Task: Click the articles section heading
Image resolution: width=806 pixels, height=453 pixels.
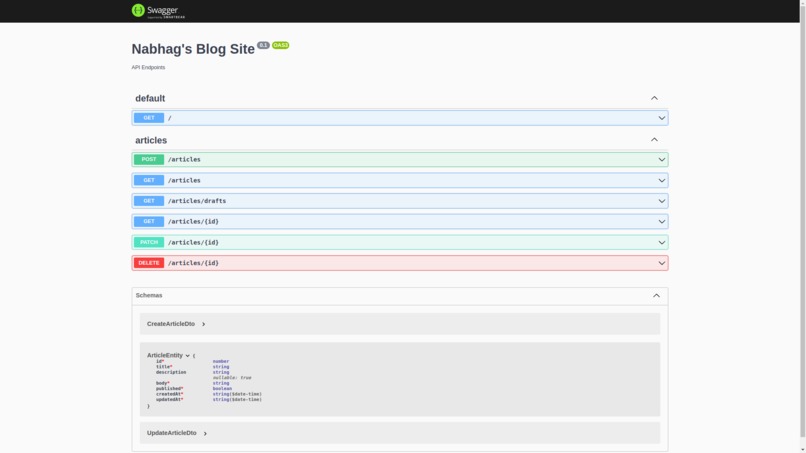Action: (x=151, y=140)
